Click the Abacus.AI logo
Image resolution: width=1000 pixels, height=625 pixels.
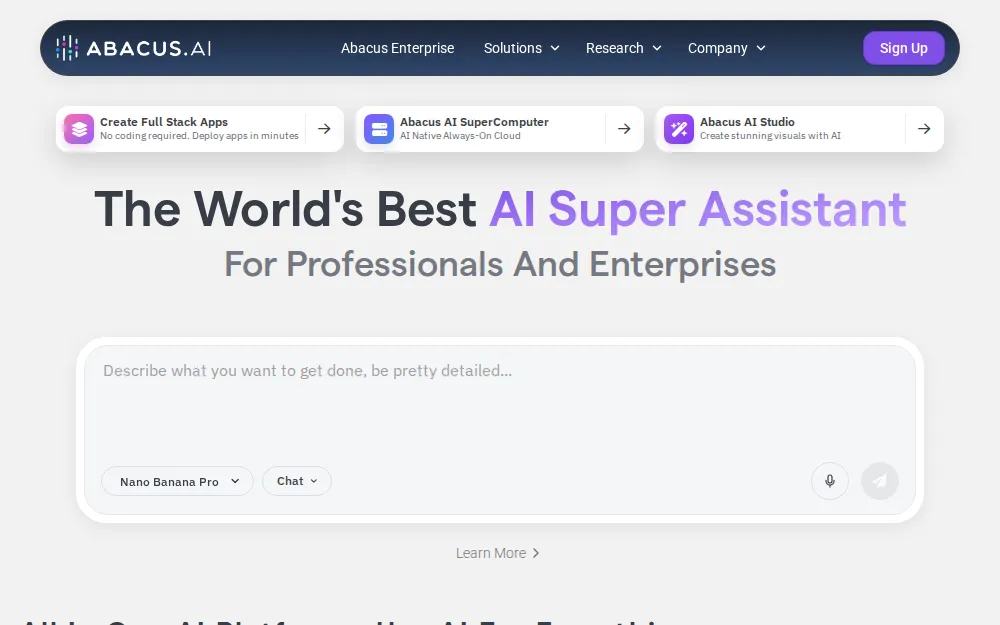133,48
